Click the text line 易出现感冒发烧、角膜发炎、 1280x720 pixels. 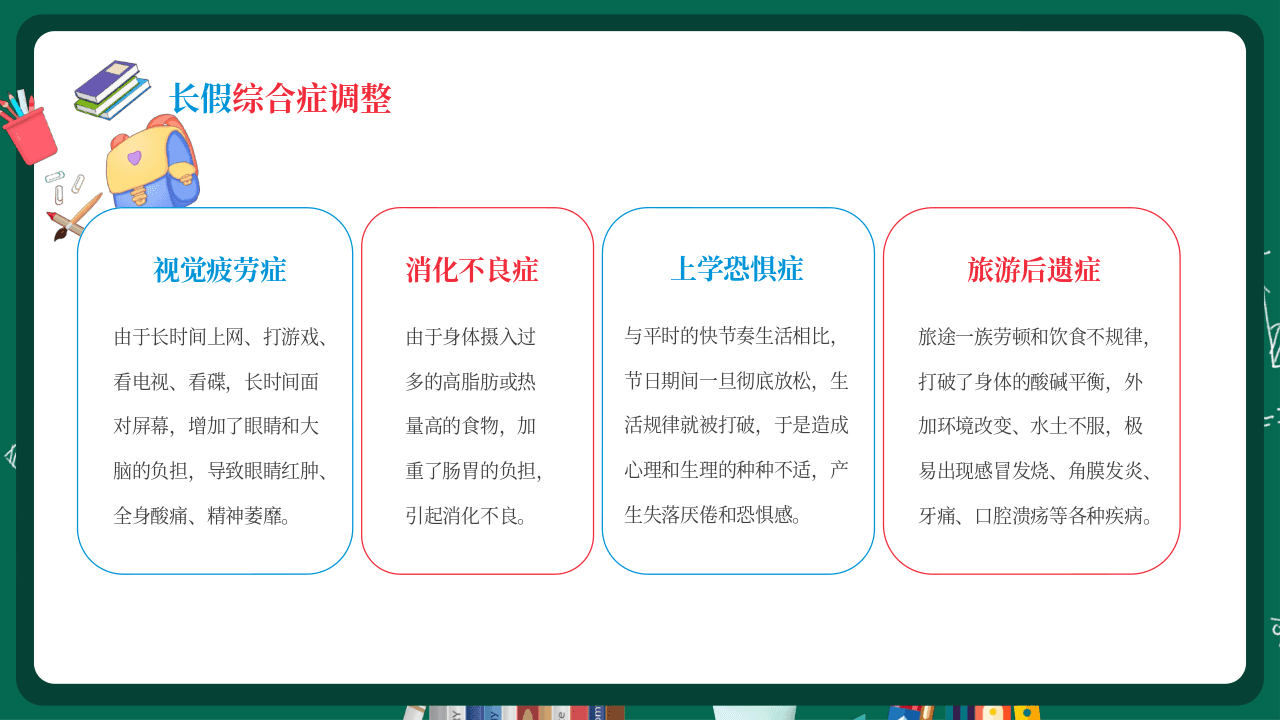(1035, 472)
